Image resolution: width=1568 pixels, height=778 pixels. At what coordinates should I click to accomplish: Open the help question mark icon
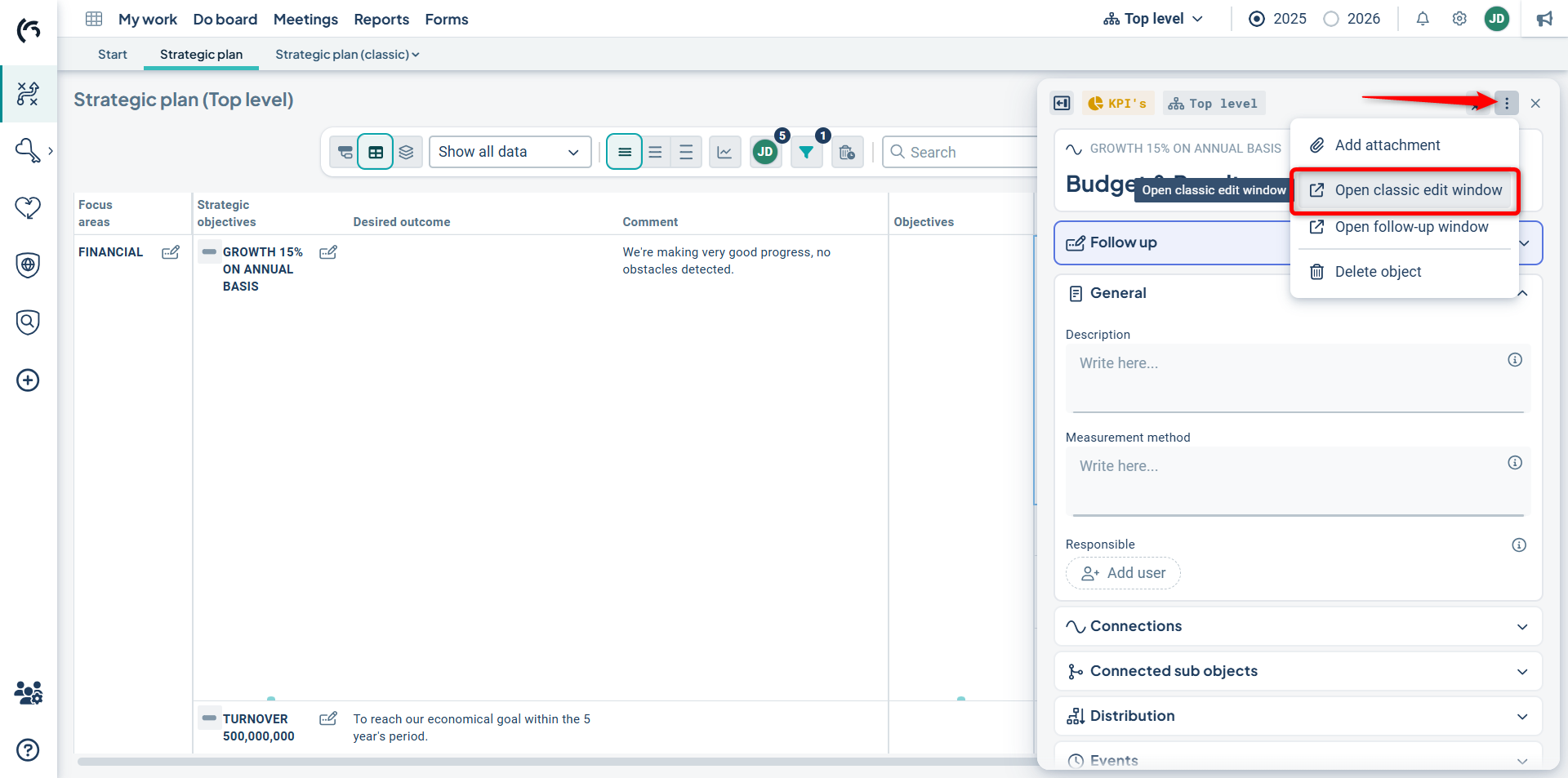tap(28, 749)
